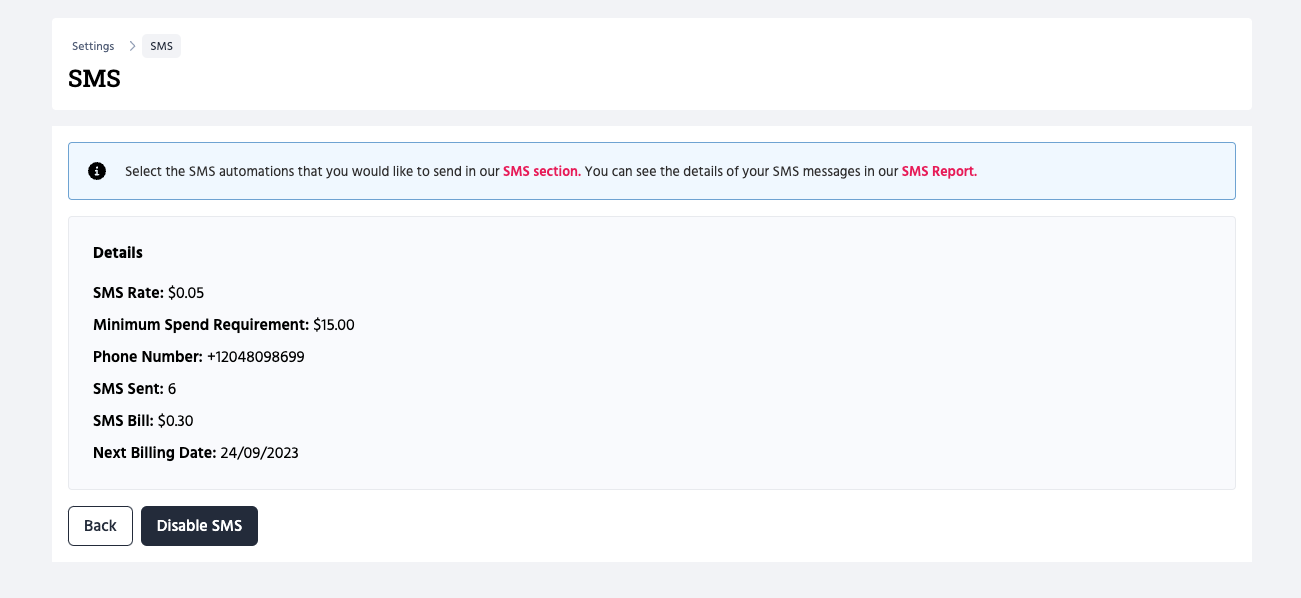Click the Next Billing Date label
The height and width of the screenshot is (598, 1301).
point(154,453)
